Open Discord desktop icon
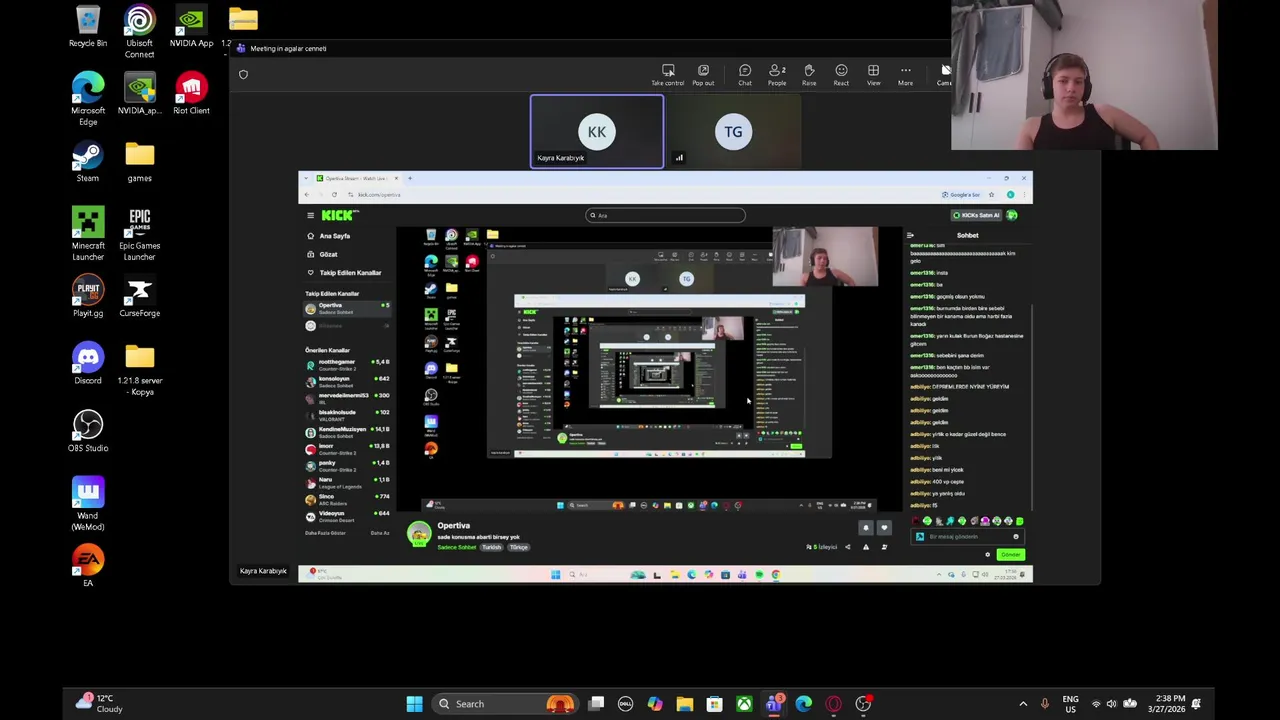Image resolution: width=1280 pixels, height=720 pixels. 88,364
